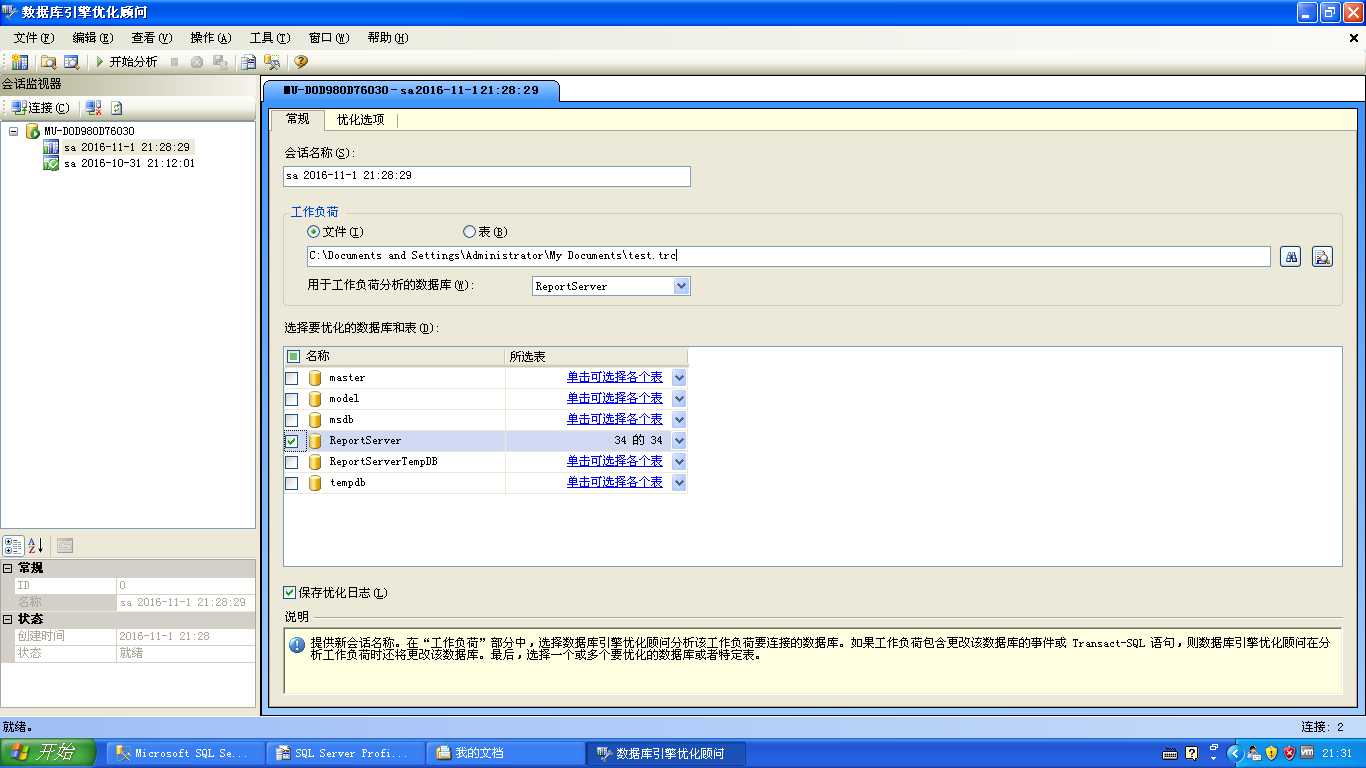Click the stop analysis toolbar icon
The height and width of the screenshot is (768, 1366).
click(x=174, y=62)
